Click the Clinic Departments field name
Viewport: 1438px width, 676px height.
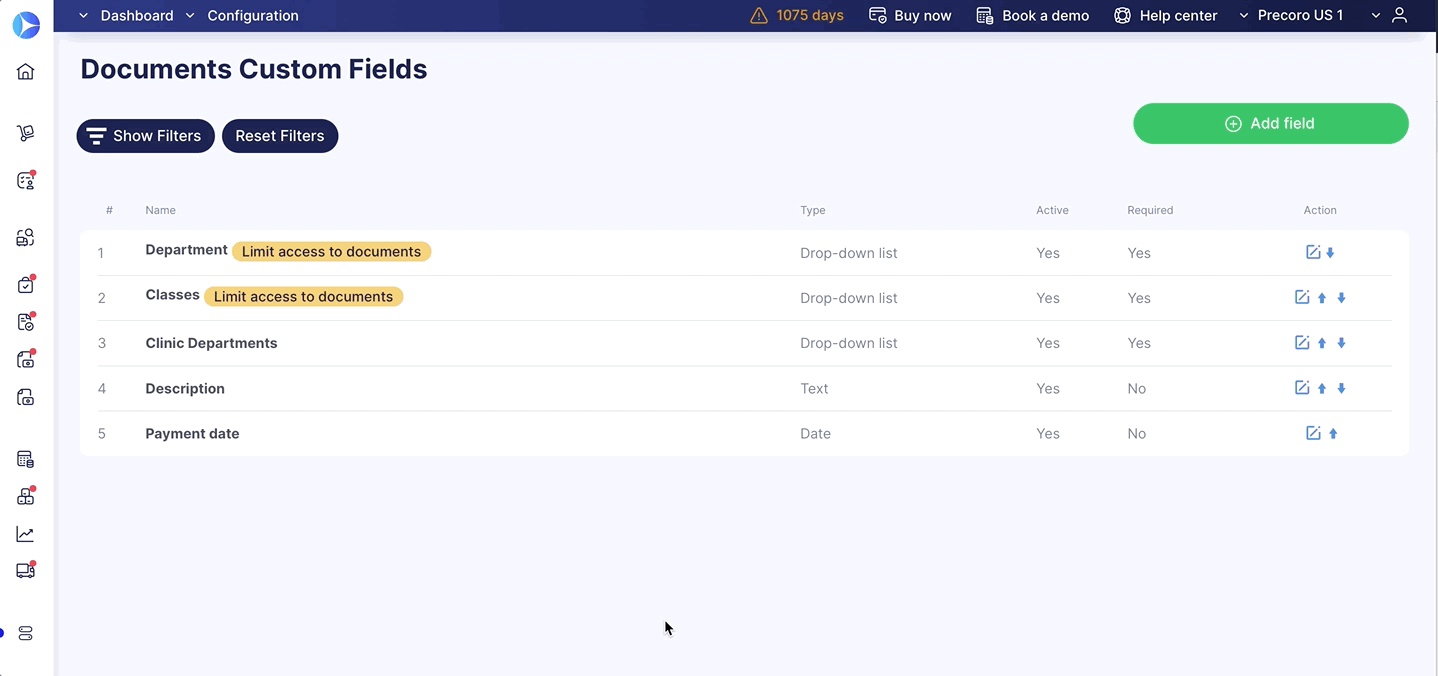point(211,343)
